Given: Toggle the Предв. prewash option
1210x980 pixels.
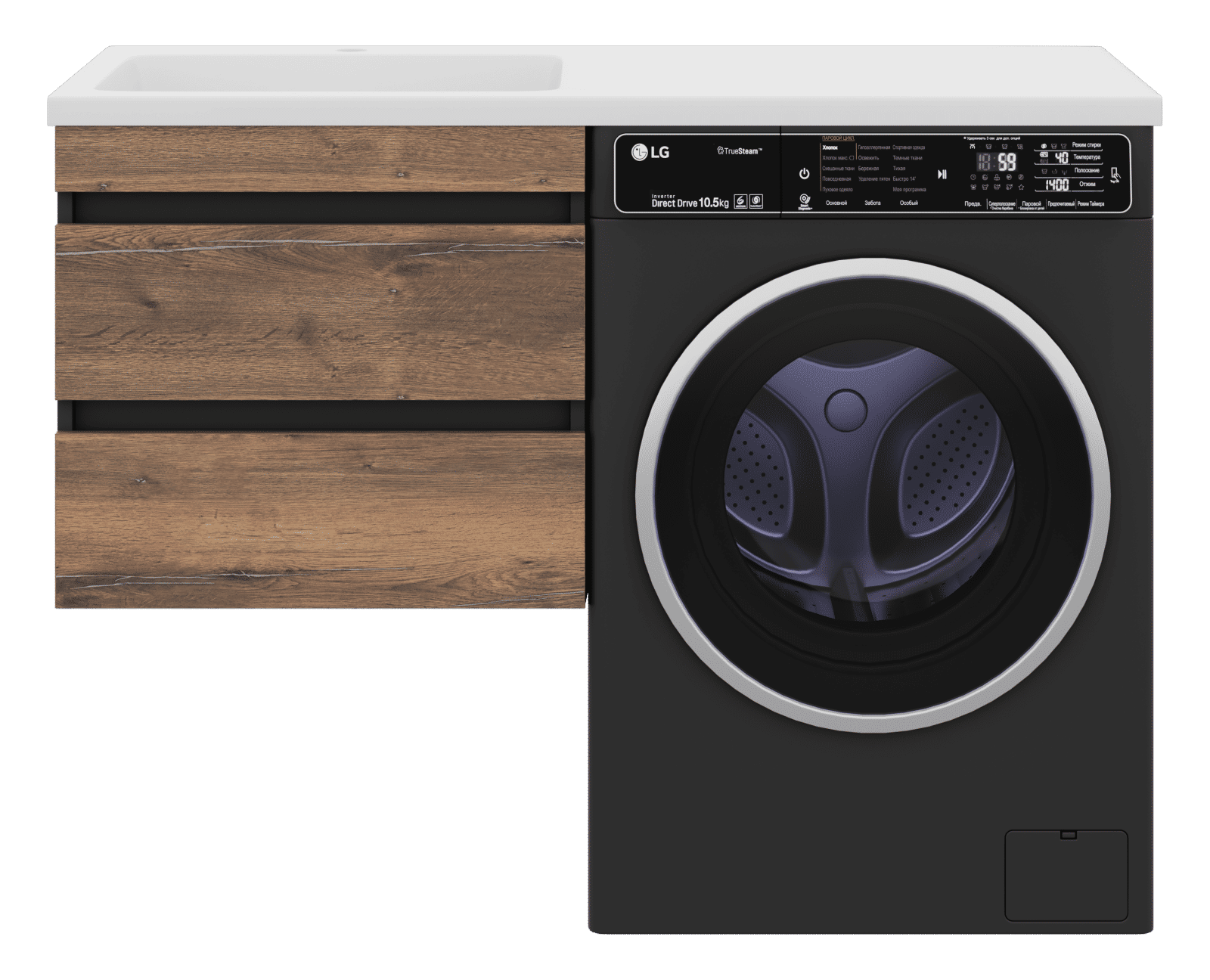Looking at the screenshot, I should click(x=973, y=204).
